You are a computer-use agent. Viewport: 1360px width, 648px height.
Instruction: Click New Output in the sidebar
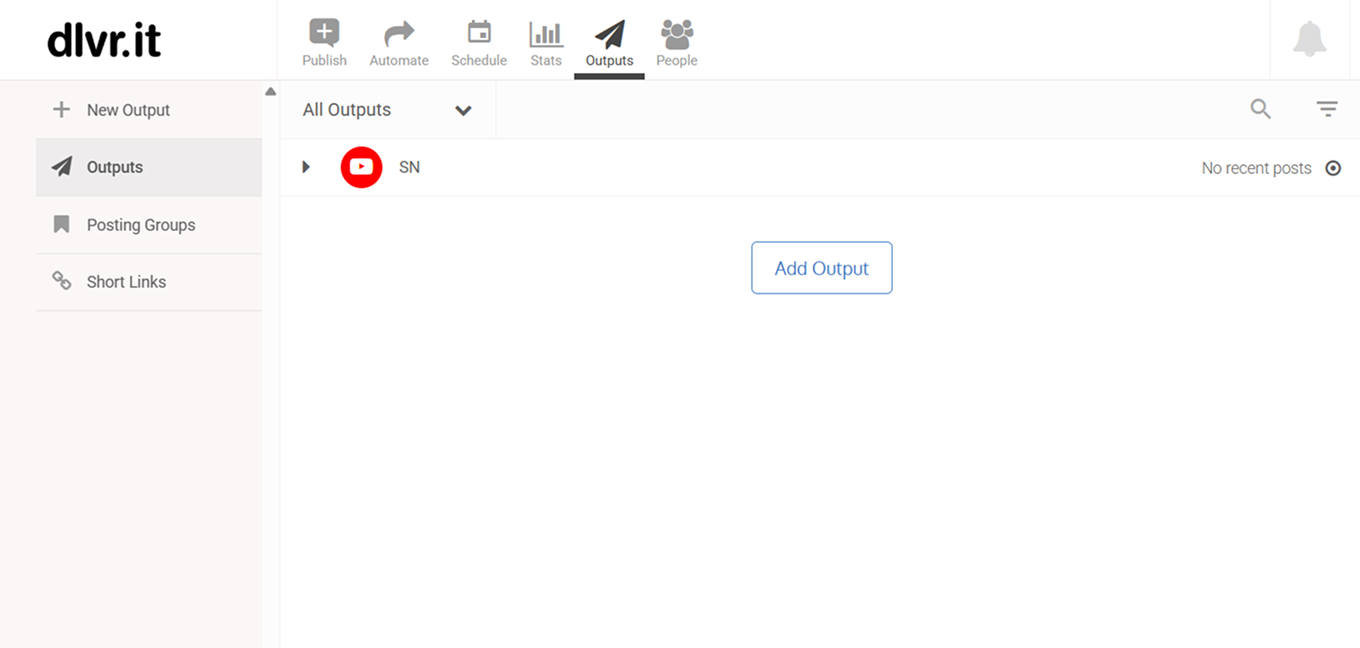click(x=128, y=110)
